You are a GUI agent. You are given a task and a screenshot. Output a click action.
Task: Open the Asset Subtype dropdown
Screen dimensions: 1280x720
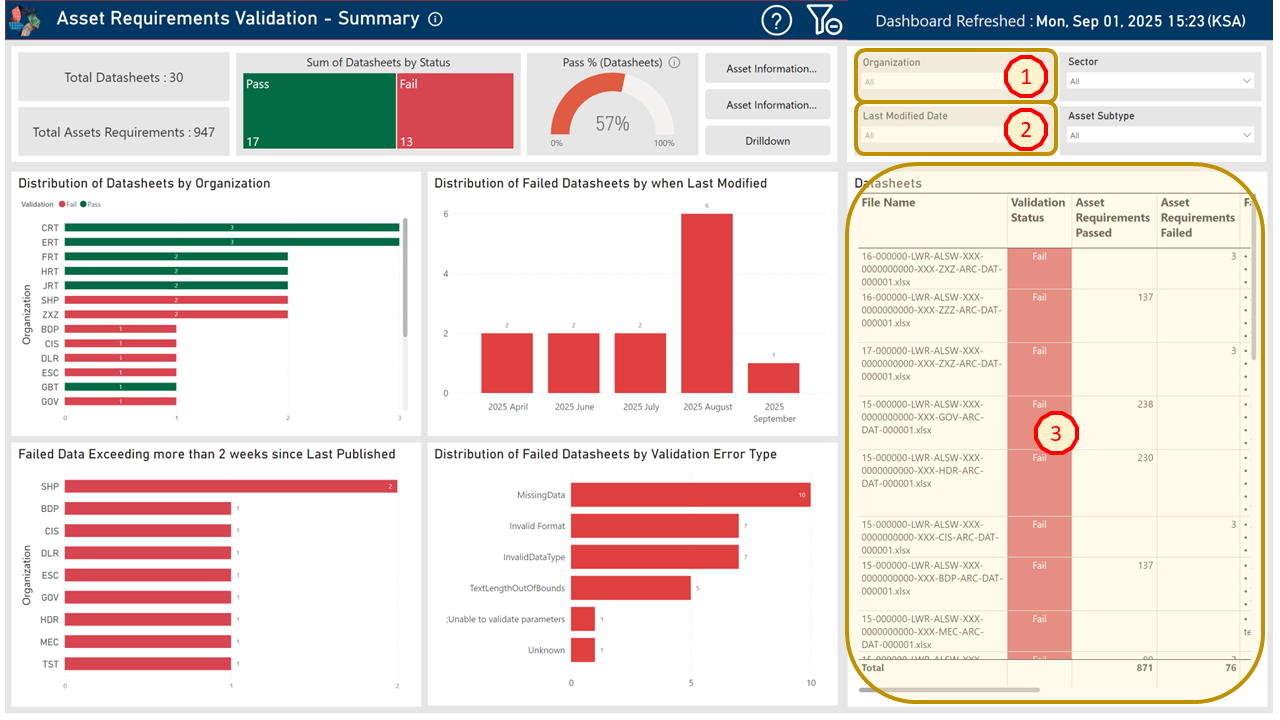[1160, 135]
